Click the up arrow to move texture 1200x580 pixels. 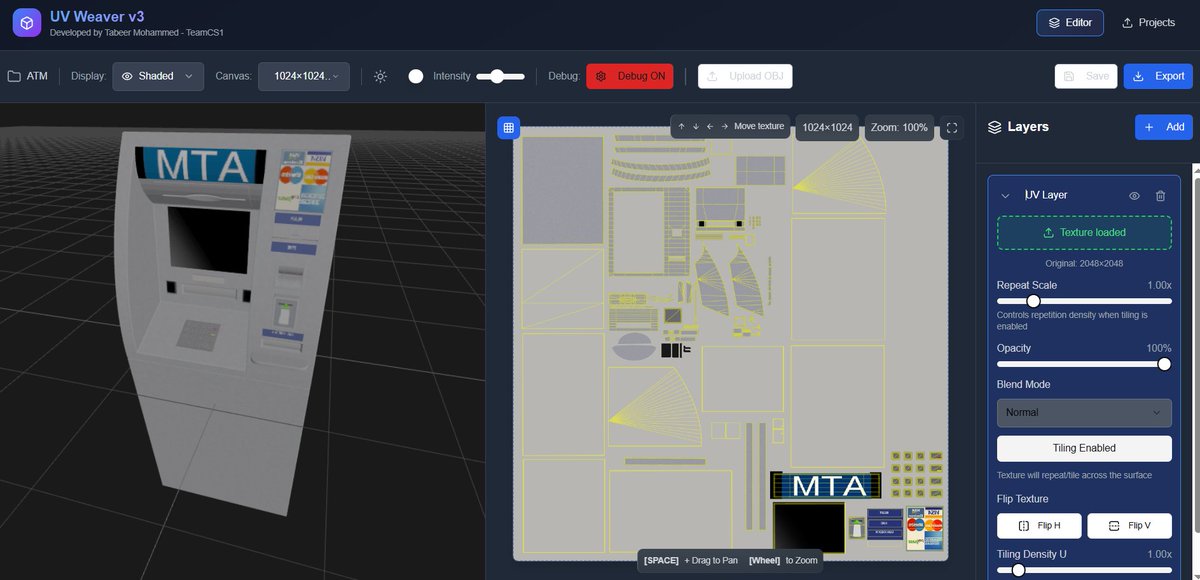point(680,126)
